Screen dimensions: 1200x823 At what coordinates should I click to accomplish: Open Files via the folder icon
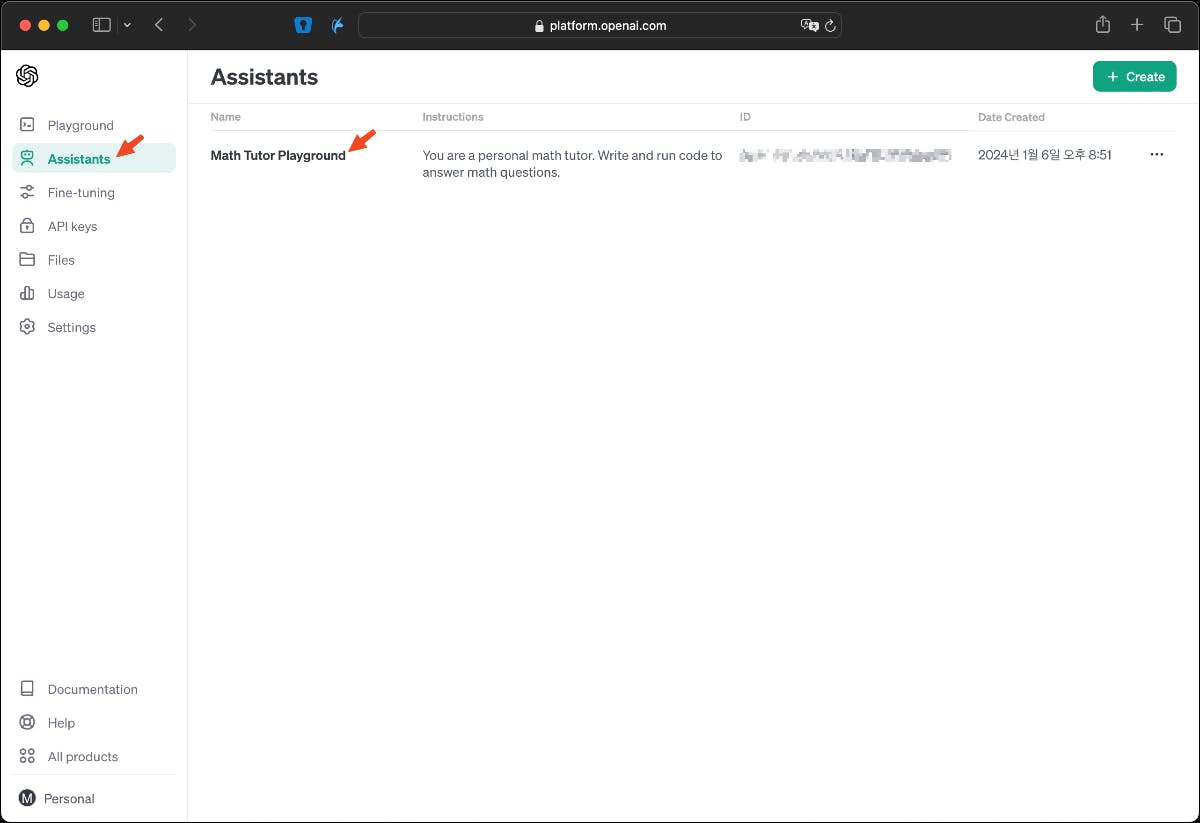[x=28, y=260]
